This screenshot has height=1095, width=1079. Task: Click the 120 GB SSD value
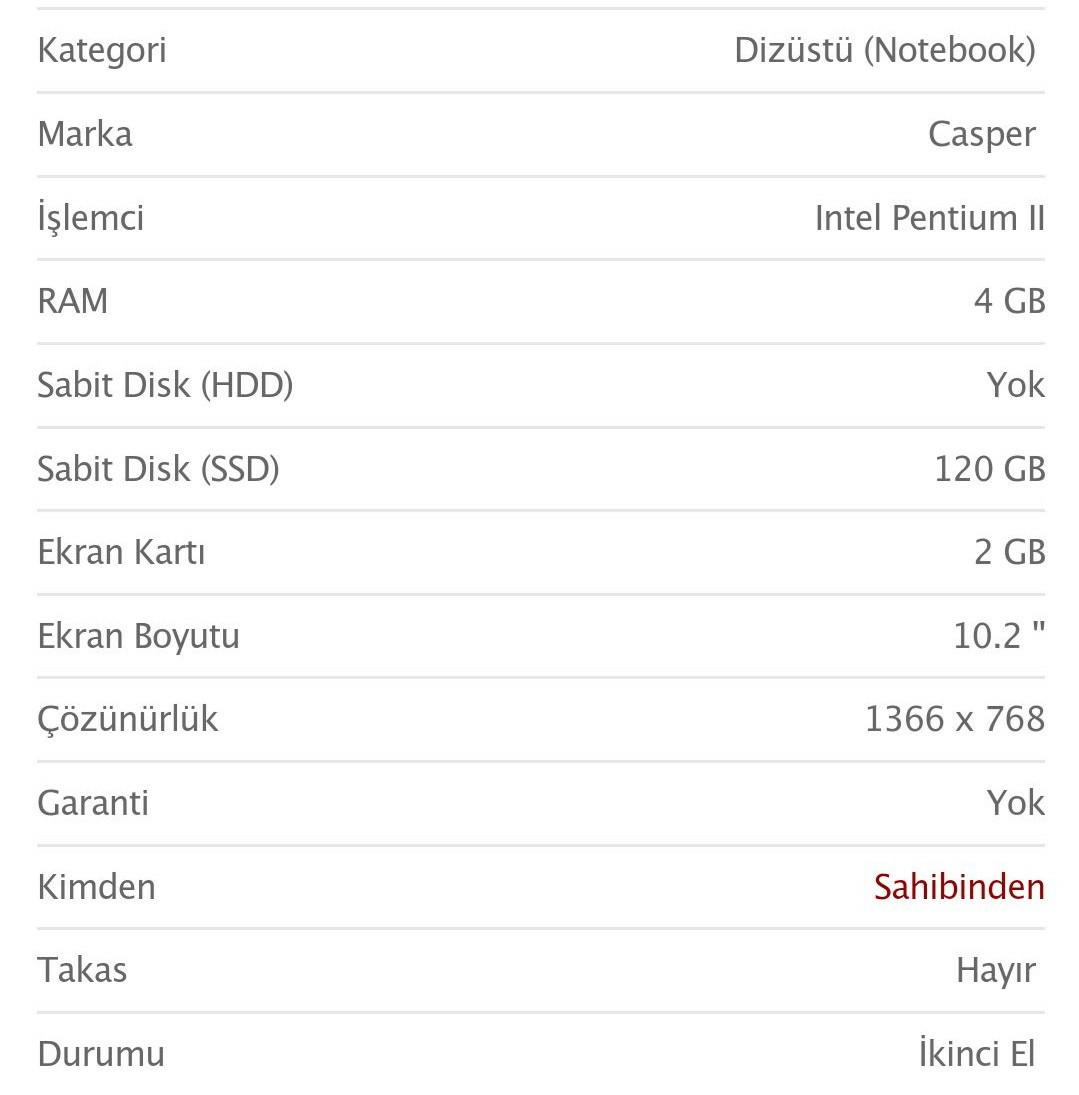point(990,469)
